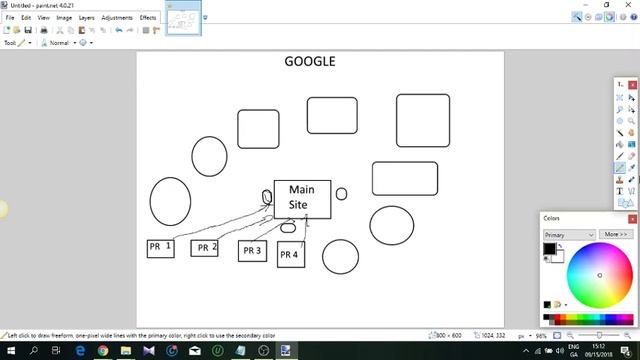Screen dimensions: 640x360
Task: Show hidden system tray icons chevron
Action: pos(526,351)
